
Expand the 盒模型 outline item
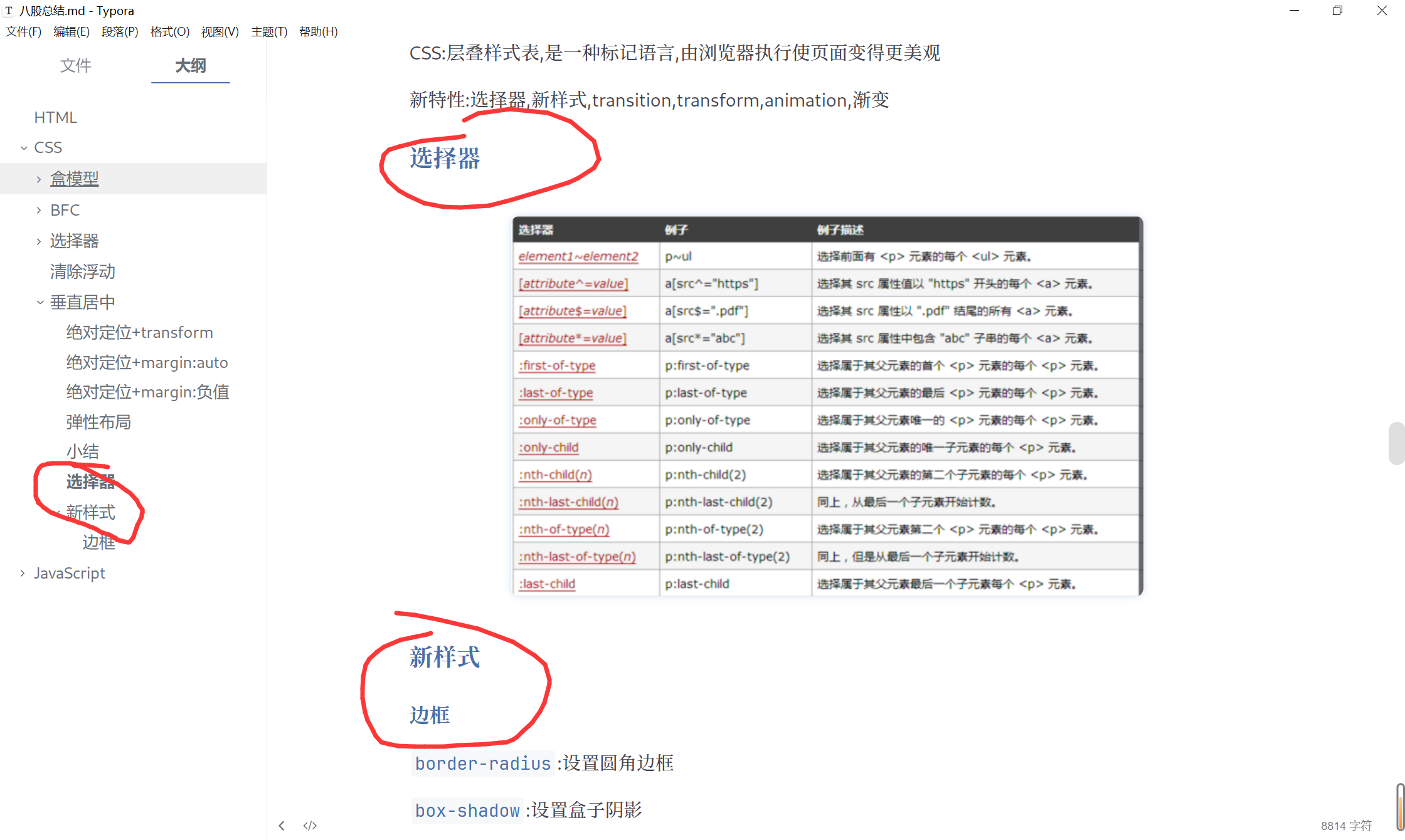point(38,178)
